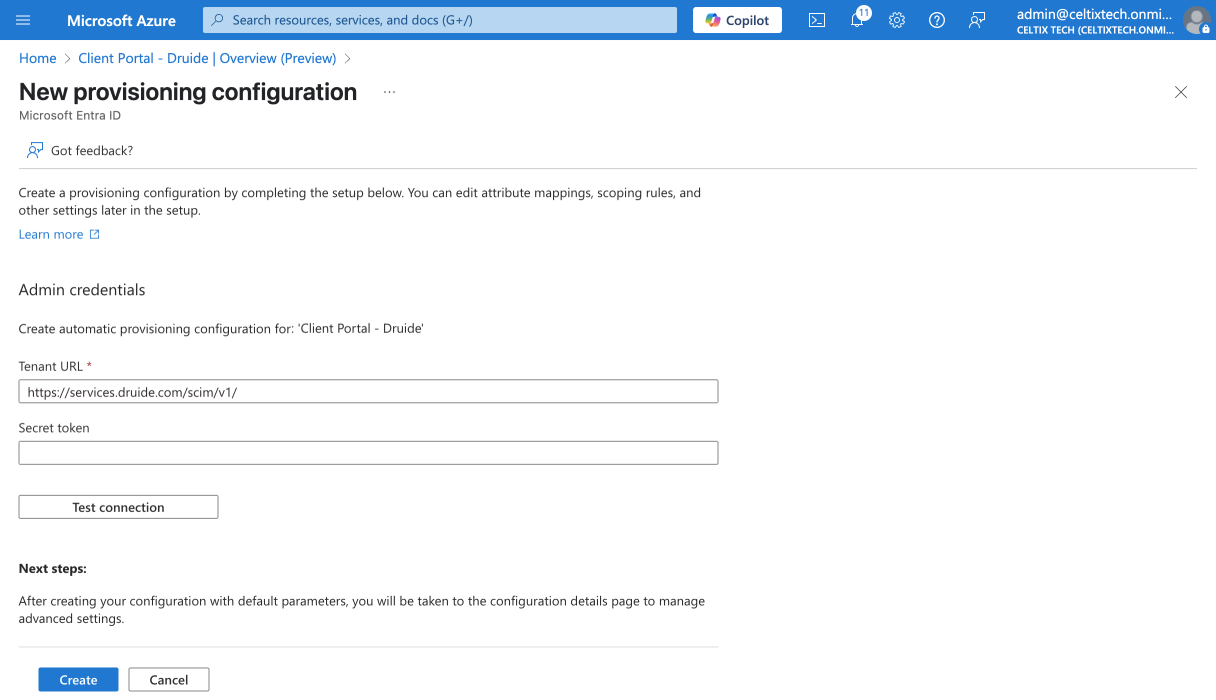Open the Support and troubleshooting help icon

[937, 20]
